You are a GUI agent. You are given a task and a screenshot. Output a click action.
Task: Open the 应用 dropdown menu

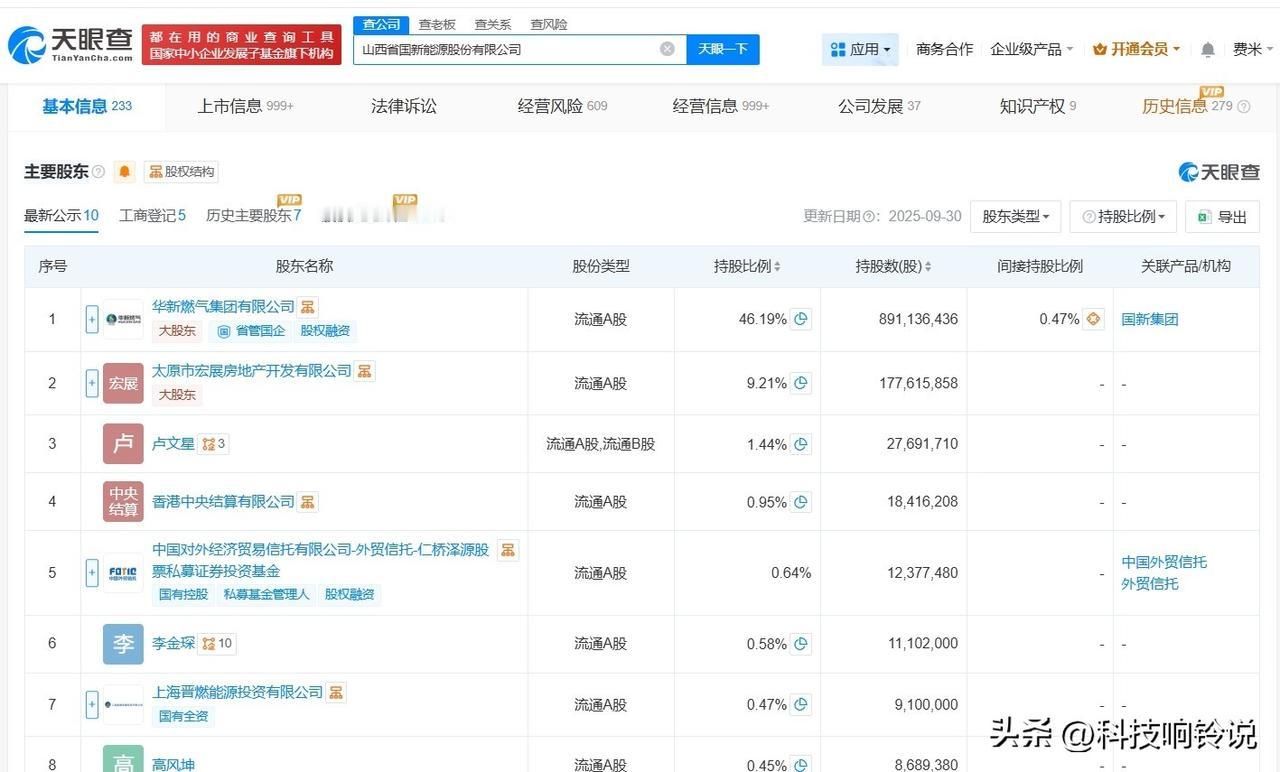(x=860, y=49)
